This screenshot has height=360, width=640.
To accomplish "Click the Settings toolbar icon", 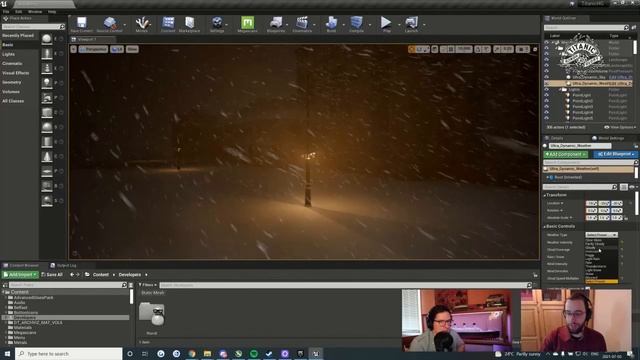I will pos(217,24).
